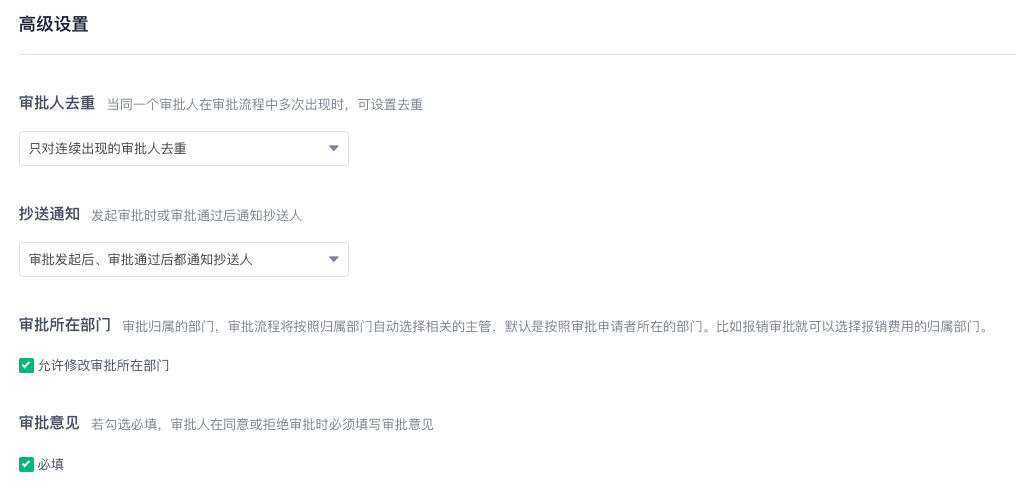Click the divider line under 高级设置
This screenshot has width=1016, height=489.
[518, 54]
